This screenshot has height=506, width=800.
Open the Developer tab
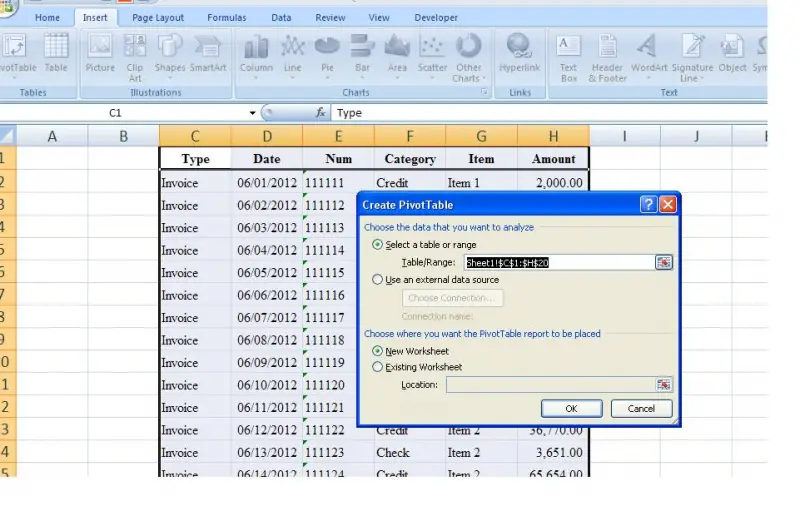tap(436, 17)
